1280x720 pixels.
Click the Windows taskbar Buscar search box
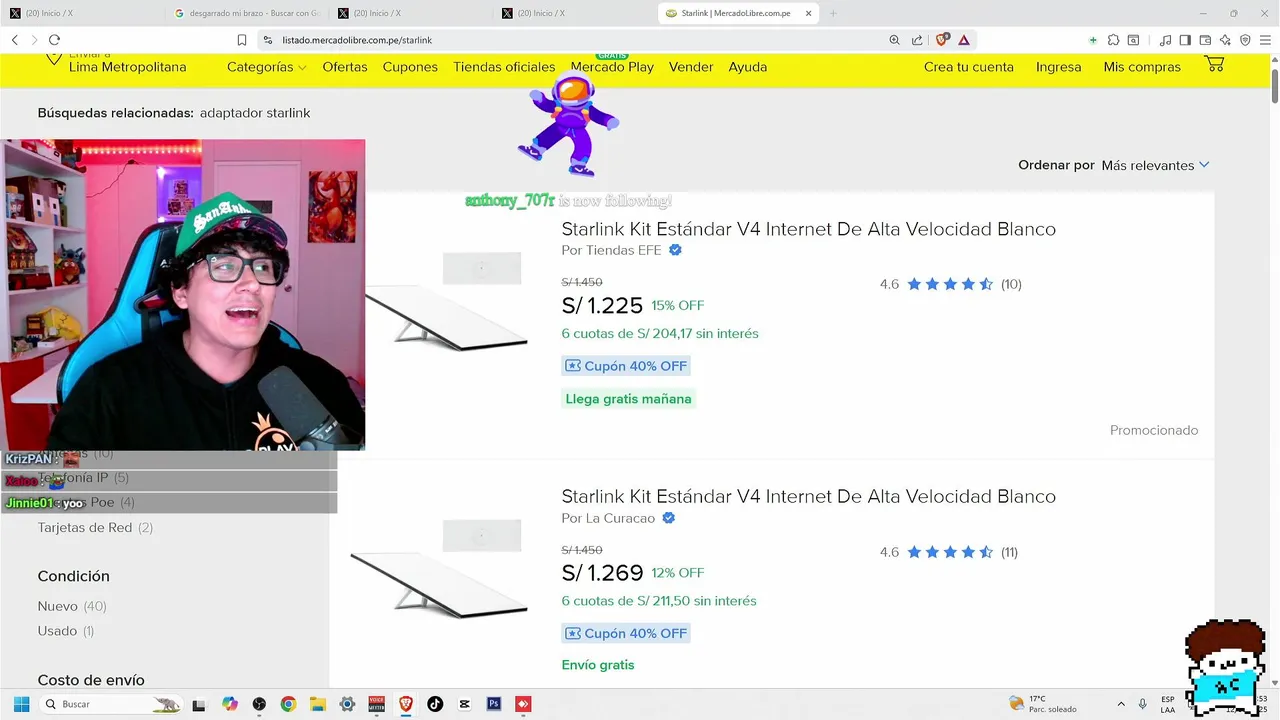pyautogui.click(x=112, y=704)
